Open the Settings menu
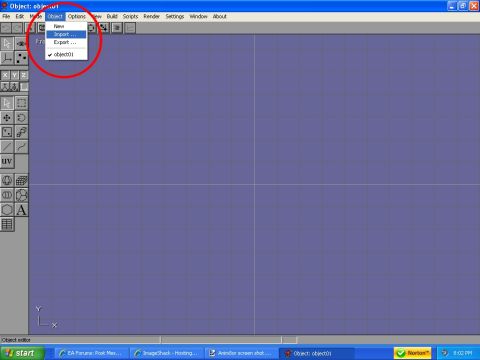Screen dimensions: 480x360 (175, 16)
